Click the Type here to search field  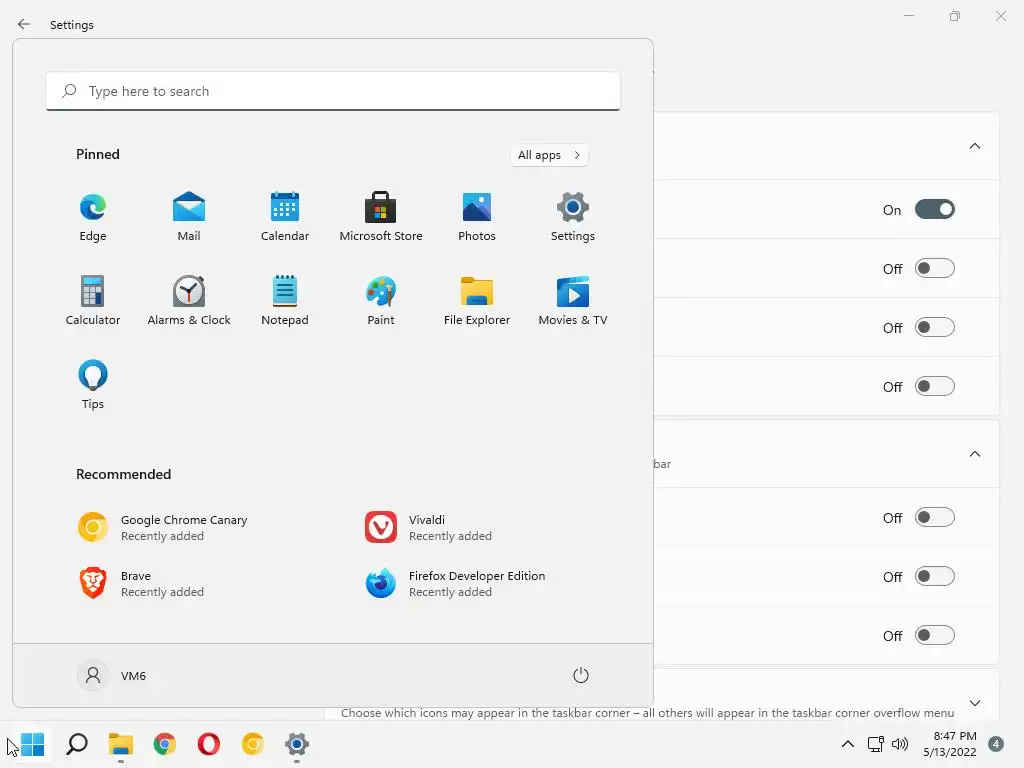(x=333, y=91)
